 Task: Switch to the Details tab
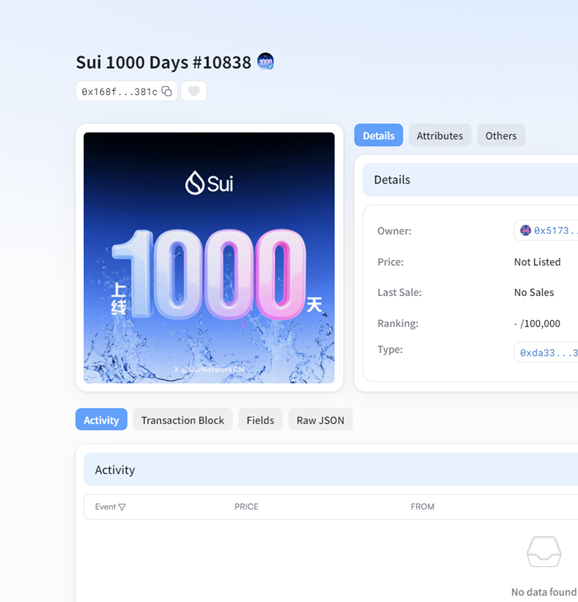click(x=379, y=135)
